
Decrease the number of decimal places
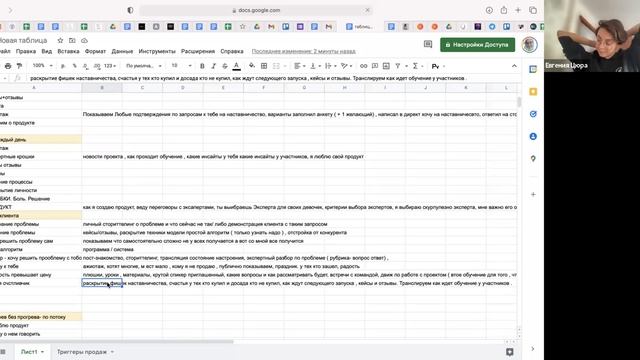(85, 66)
